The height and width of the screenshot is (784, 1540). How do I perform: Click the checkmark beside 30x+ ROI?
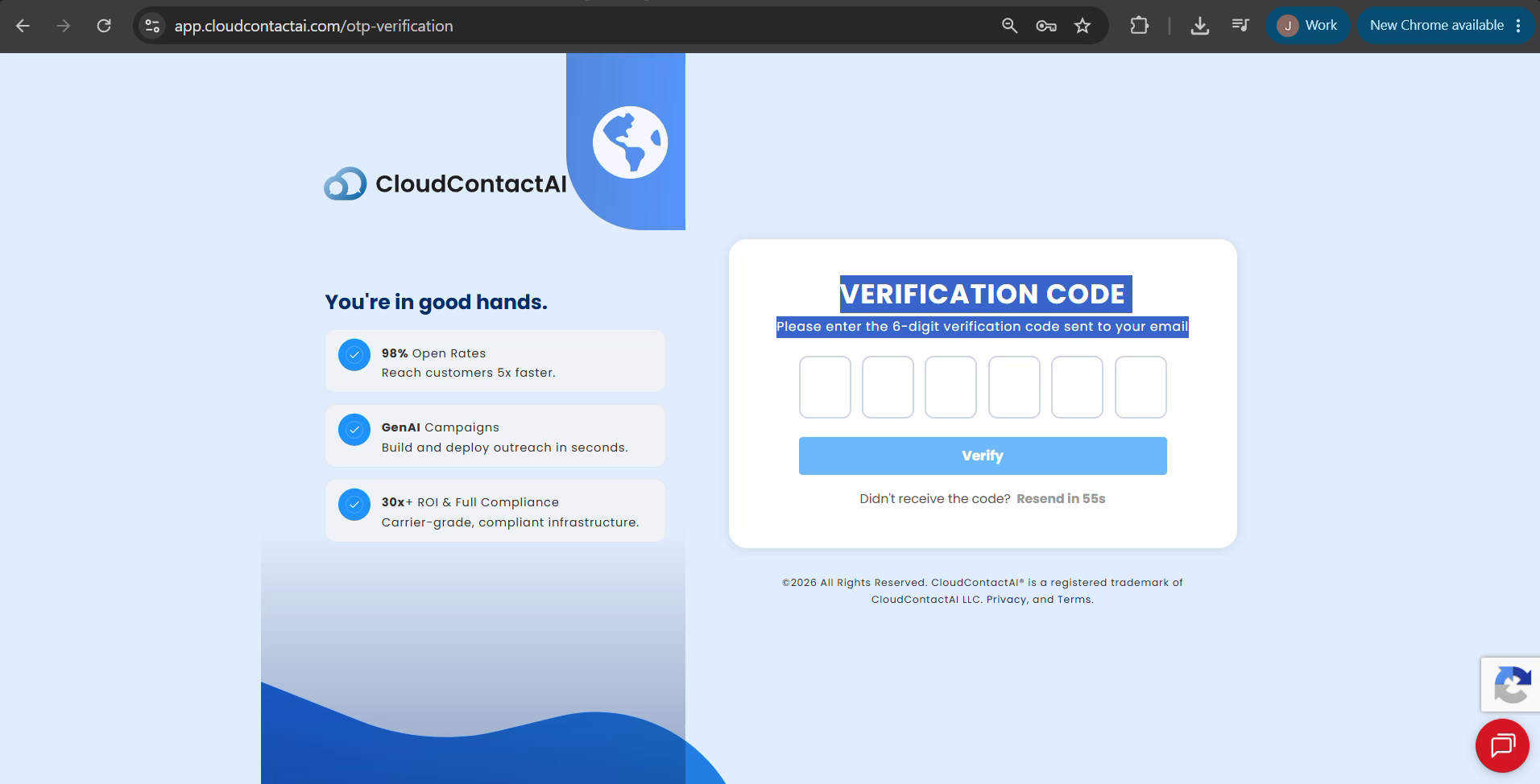(x=354, y=505)
